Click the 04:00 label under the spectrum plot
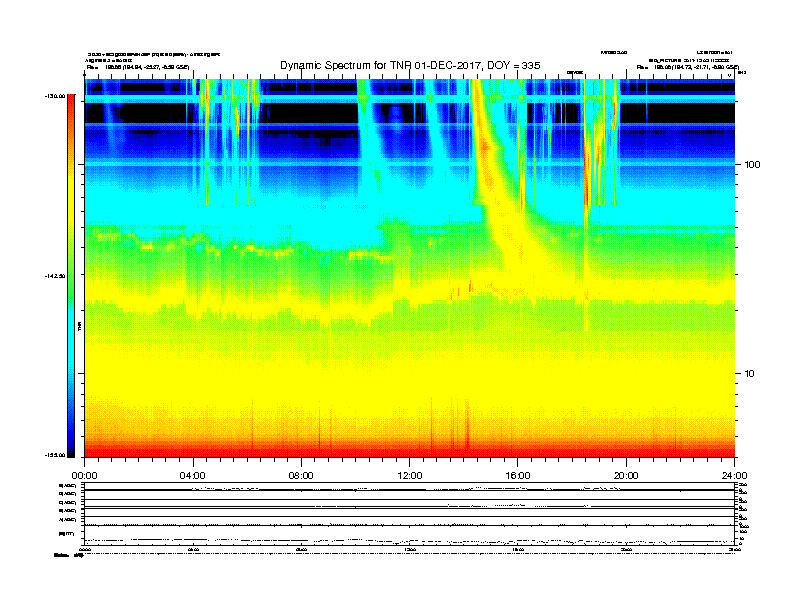 (x=193, y=476)
